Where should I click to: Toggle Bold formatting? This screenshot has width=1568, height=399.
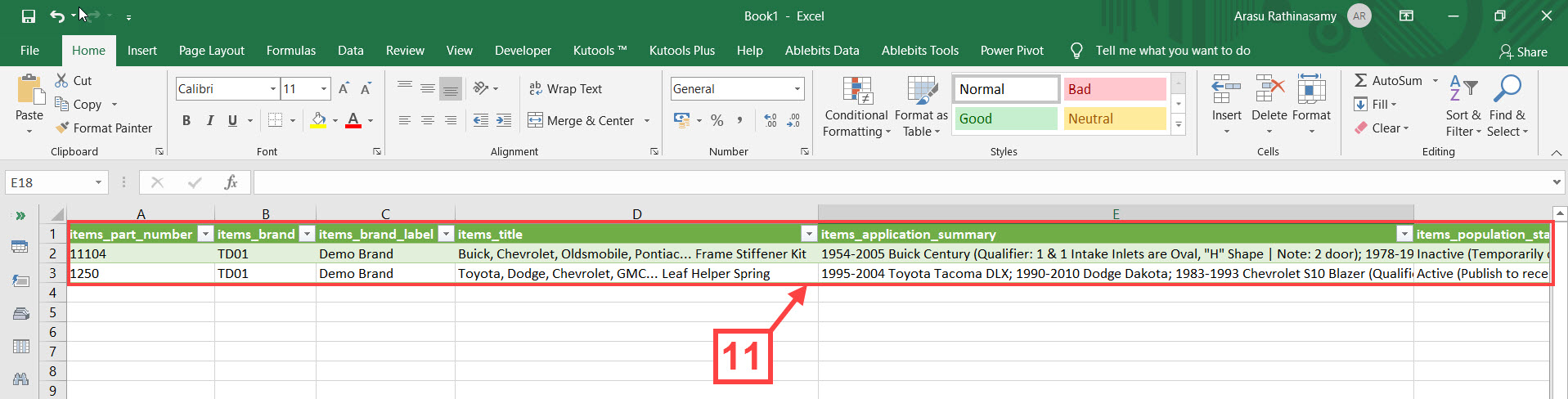pyautogui.click(x=186, y=120)
